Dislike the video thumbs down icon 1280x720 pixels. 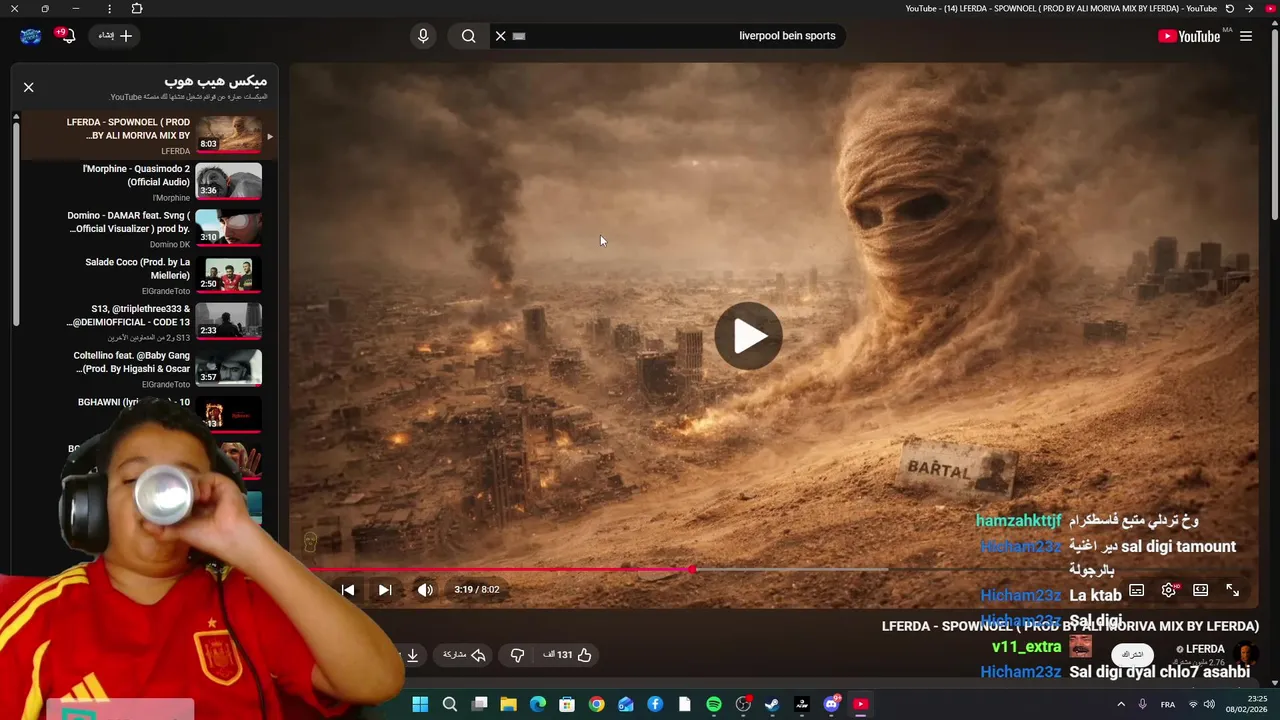[517, 655]
